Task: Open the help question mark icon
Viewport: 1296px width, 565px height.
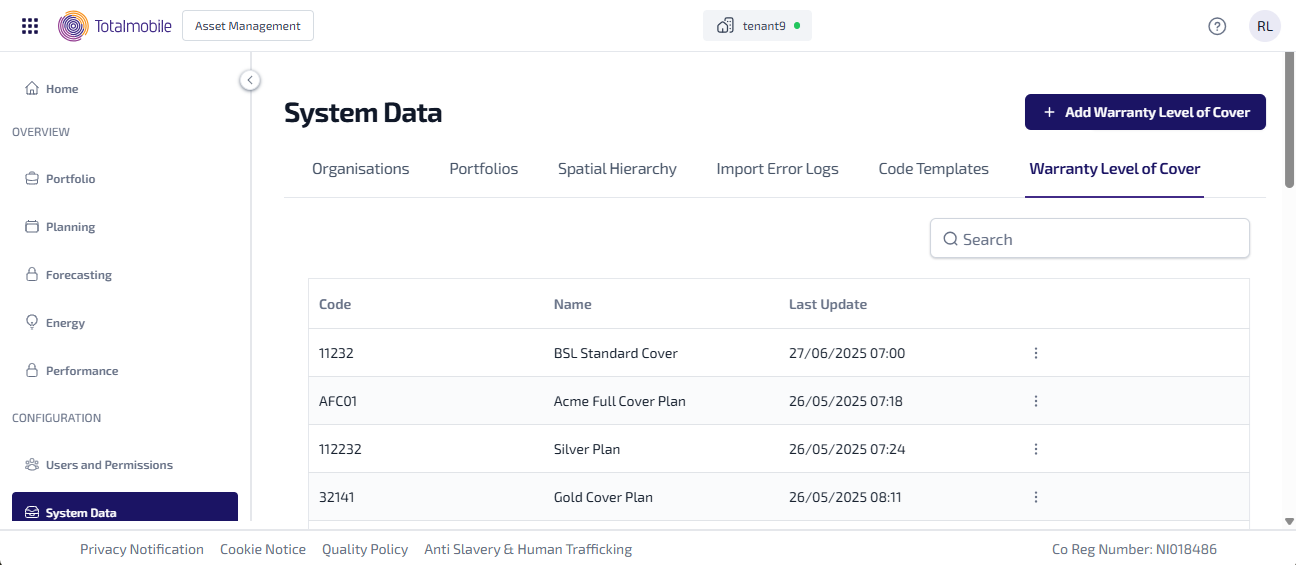Action: (1217, 26)
